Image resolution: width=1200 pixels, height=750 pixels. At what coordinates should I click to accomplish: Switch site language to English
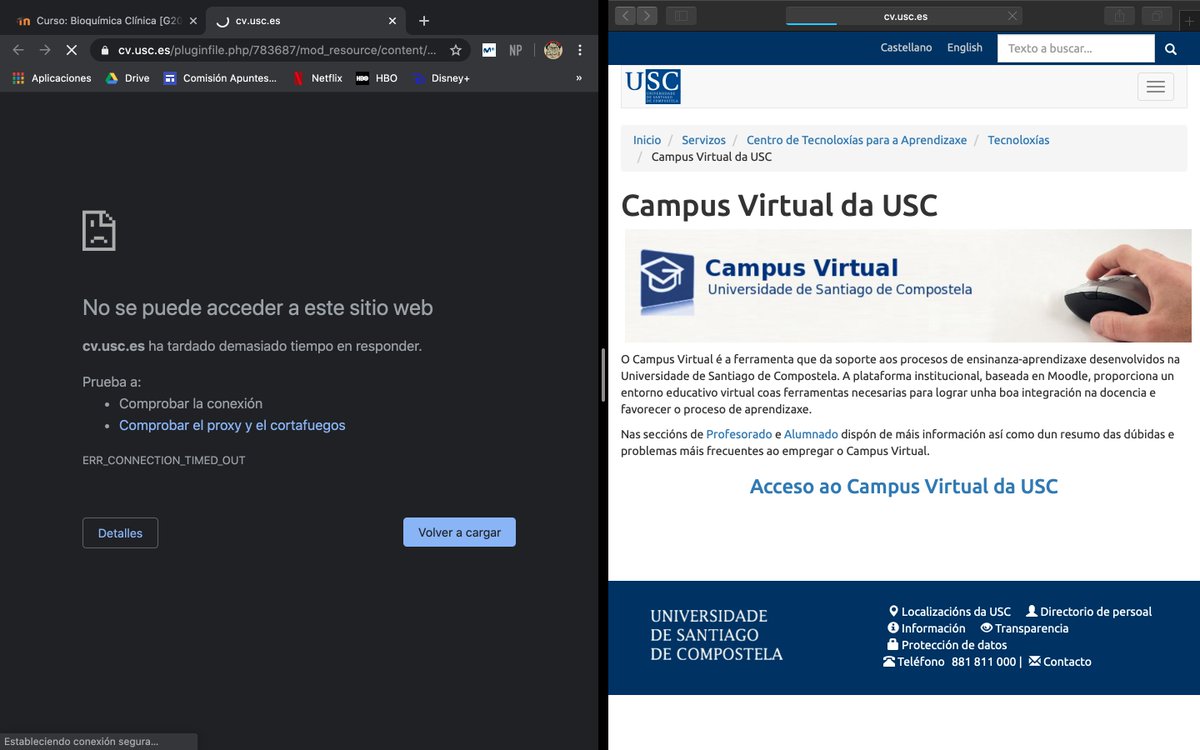[965, 48]
